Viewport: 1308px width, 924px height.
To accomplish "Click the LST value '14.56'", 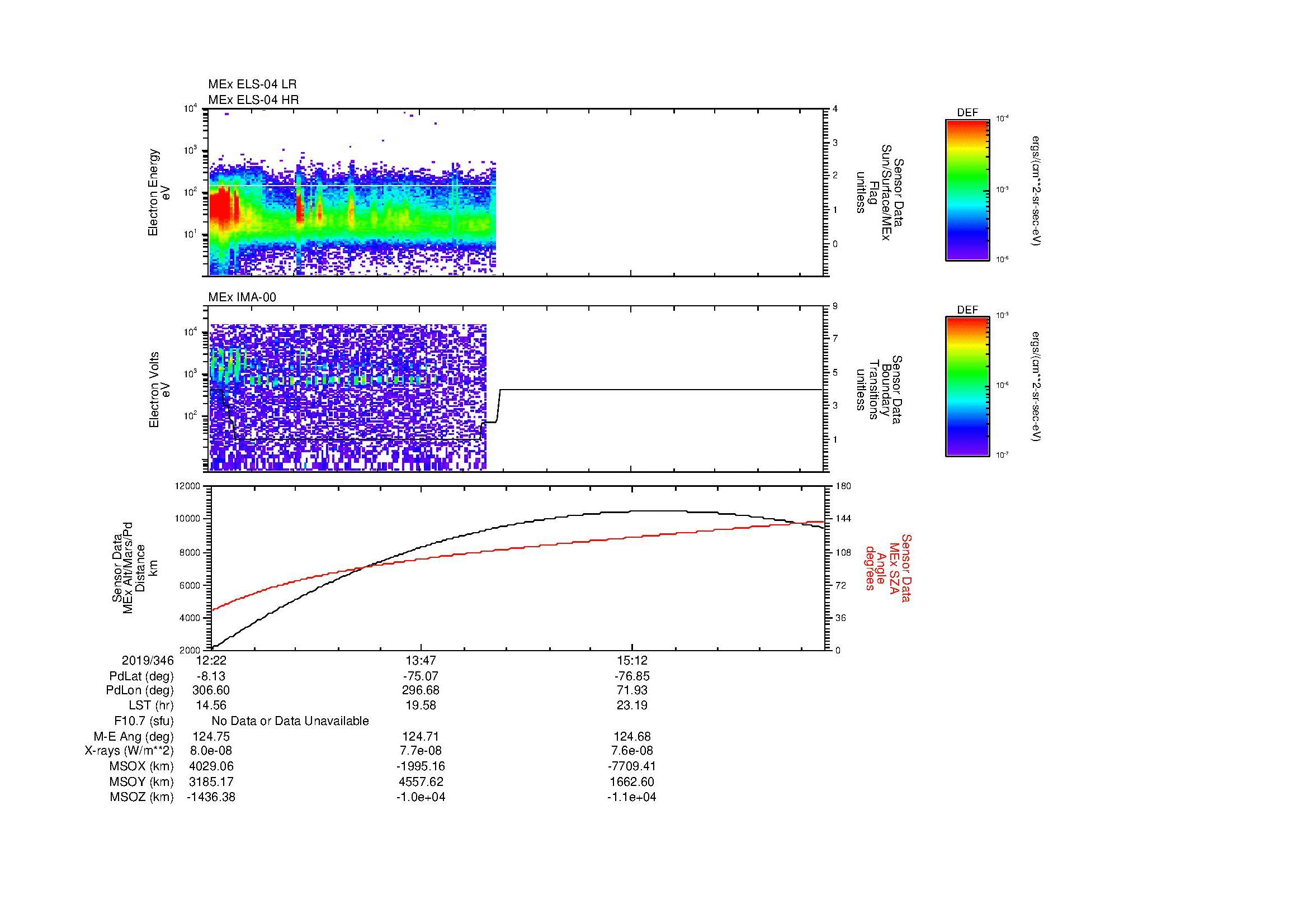I will pyautogui.click(x=211, y=705).
